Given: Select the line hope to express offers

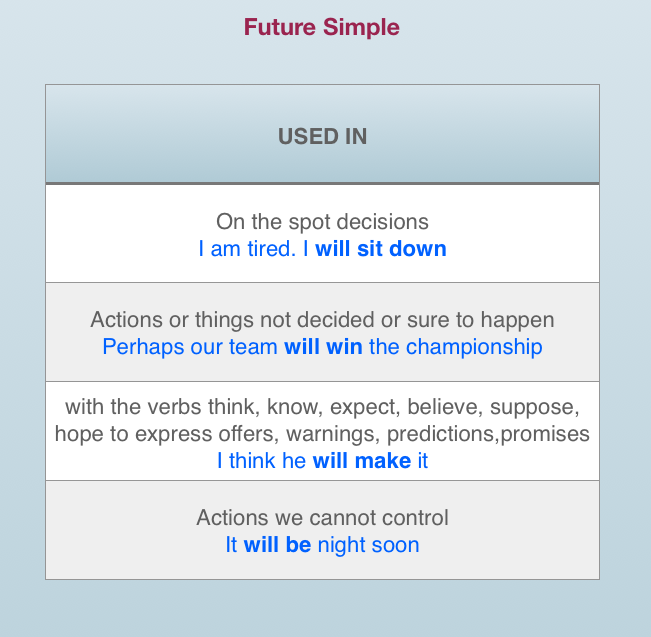Looking at the screenshot, I should point(322,434).
